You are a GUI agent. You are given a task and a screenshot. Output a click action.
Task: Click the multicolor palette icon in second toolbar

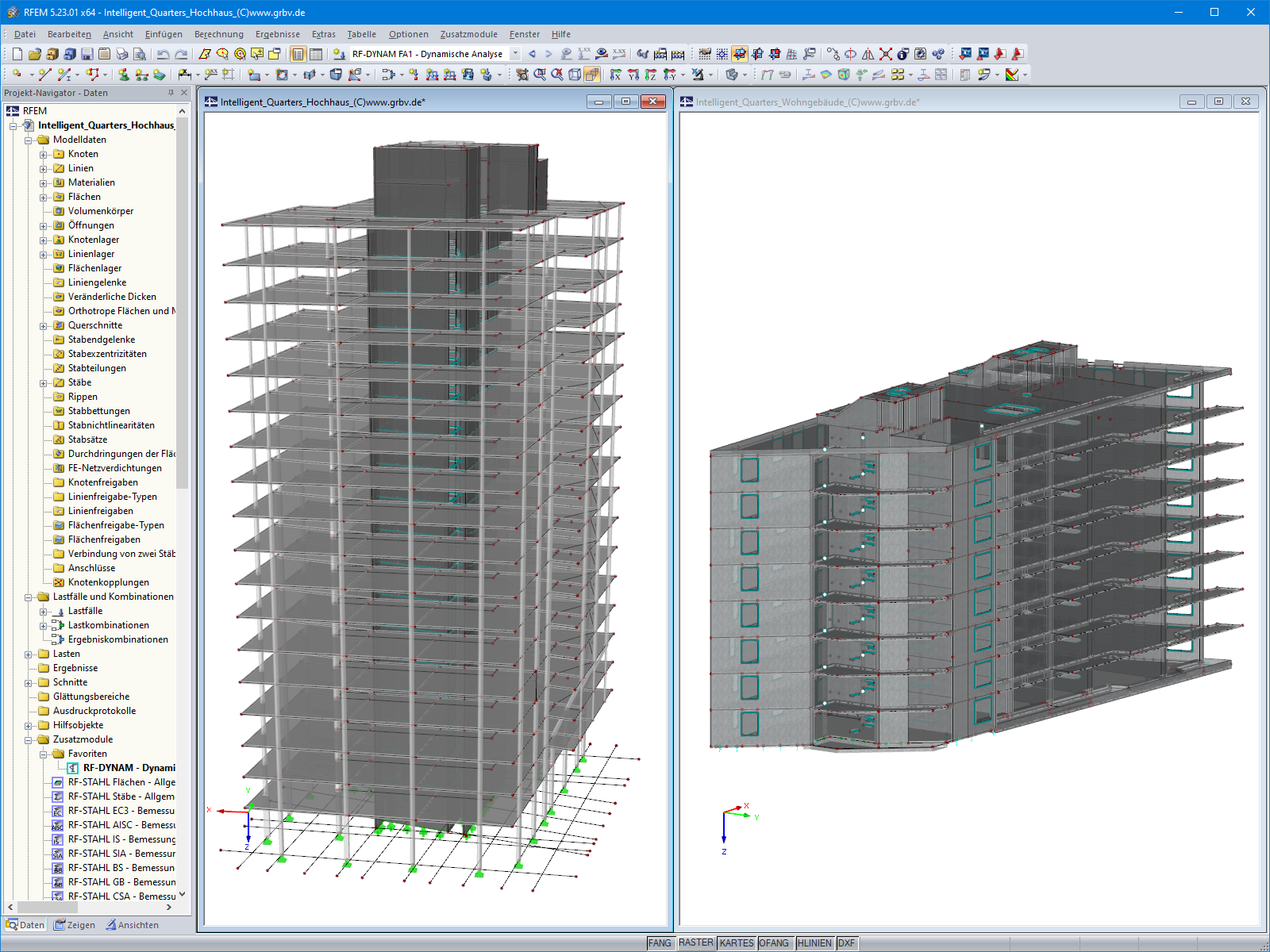[x=1012, y=75]
